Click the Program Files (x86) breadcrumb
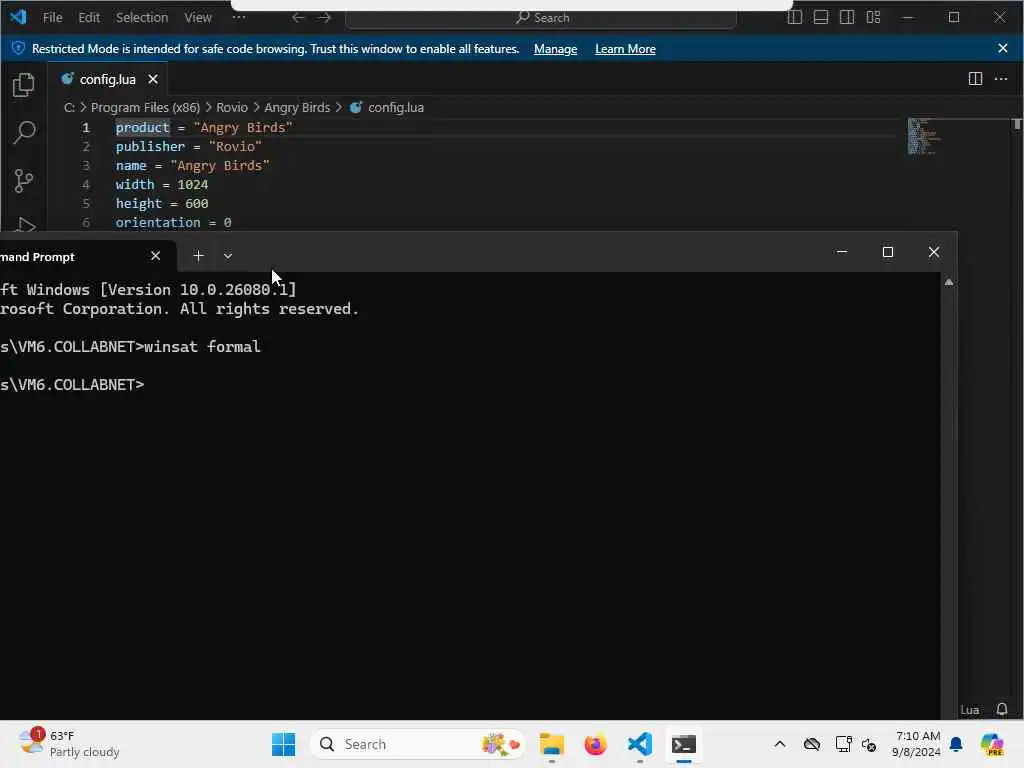The image size is (1024, 768). (x=145, y=107)
